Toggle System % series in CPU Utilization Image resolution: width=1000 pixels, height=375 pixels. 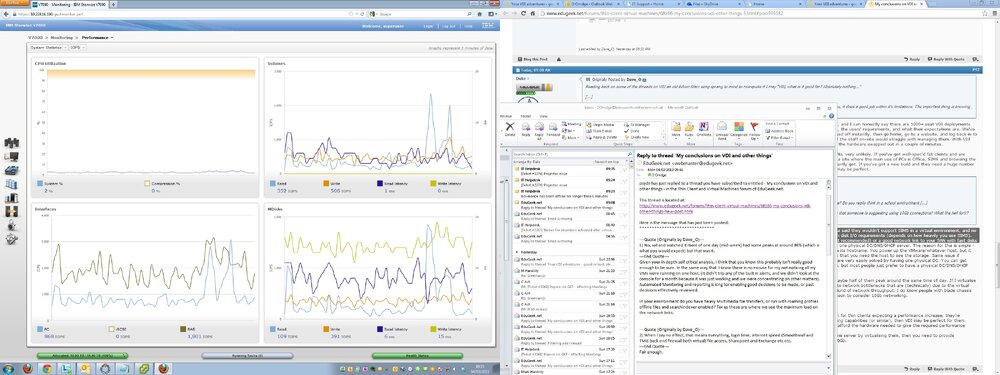point(39,185)
